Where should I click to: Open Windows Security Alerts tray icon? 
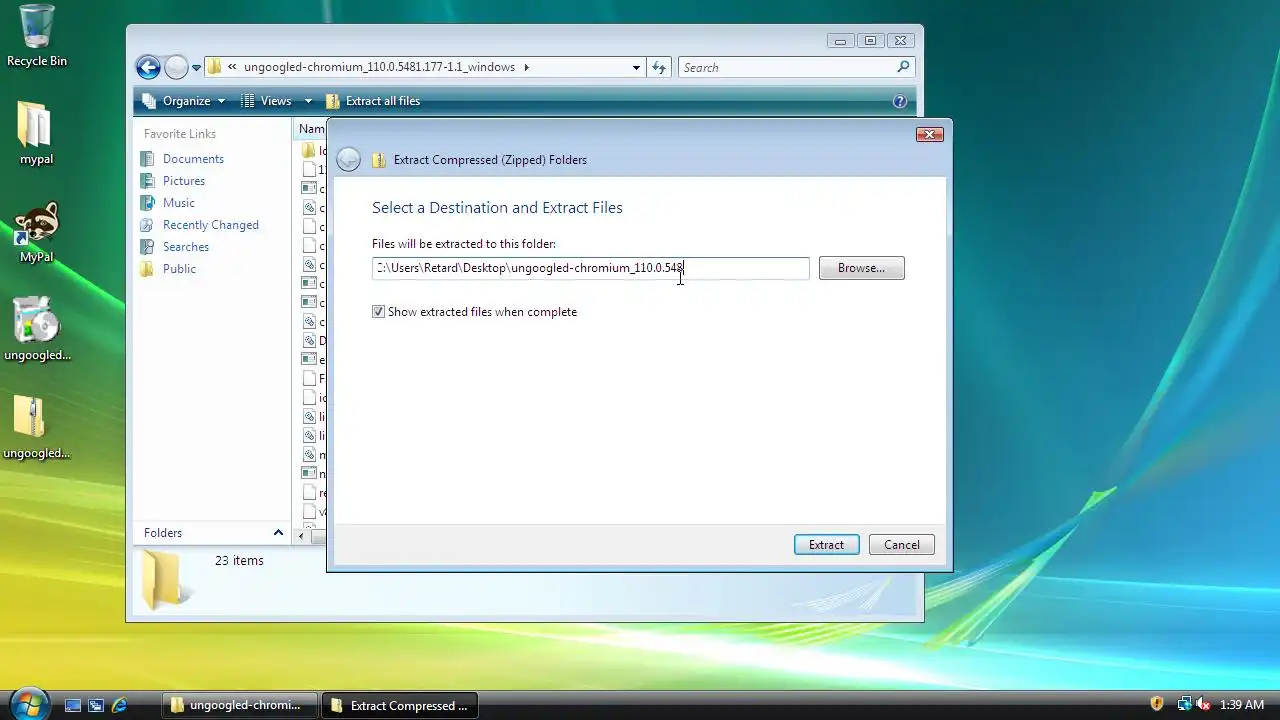tap(1157, 704)
